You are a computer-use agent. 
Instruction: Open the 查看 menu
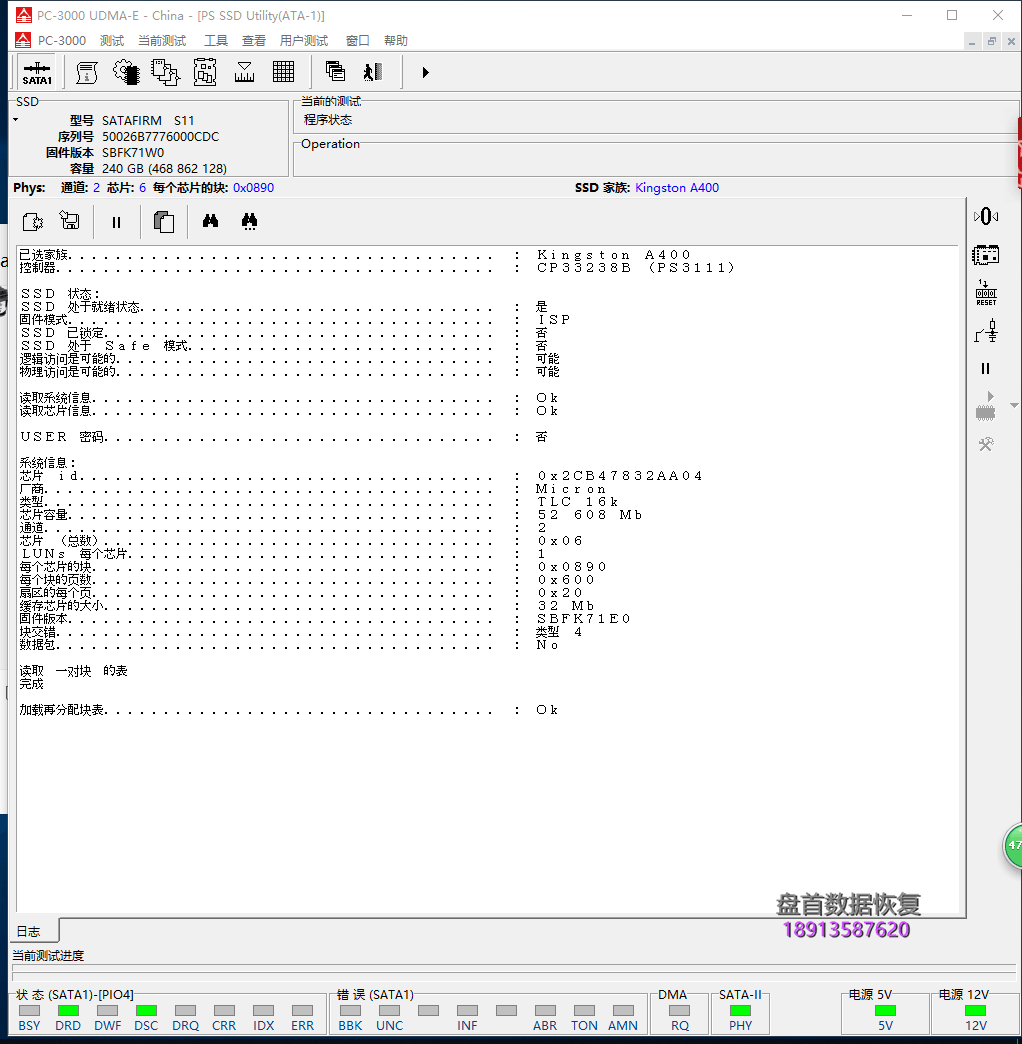[254, 41]
